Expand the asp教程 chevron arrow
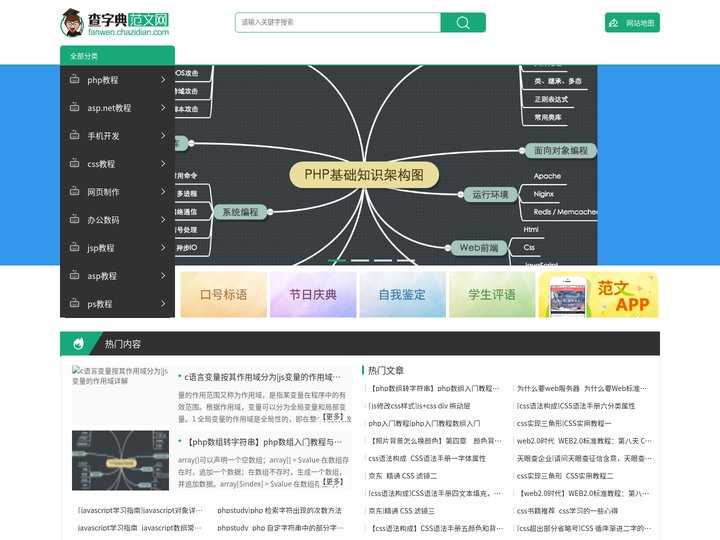The width and height of the screenshot is (720, 540). coord(163,276)
